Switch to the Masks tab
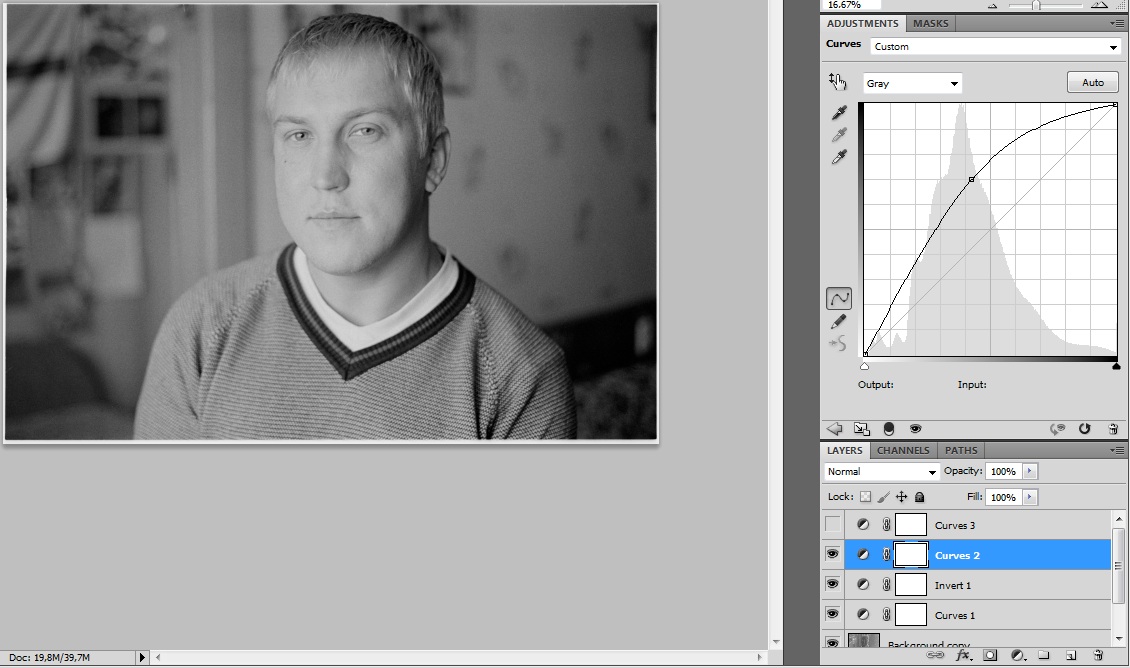Viewport: 1130px width, 668px height. tap(931, 23)
